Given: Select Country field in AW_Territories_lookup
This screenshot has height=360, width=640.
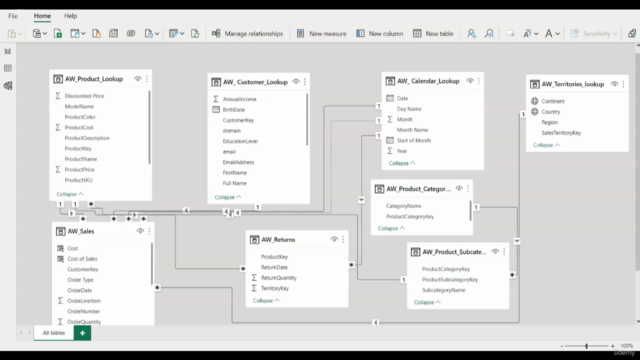Looking at the screenshot, I should click(x=551, y=112).
